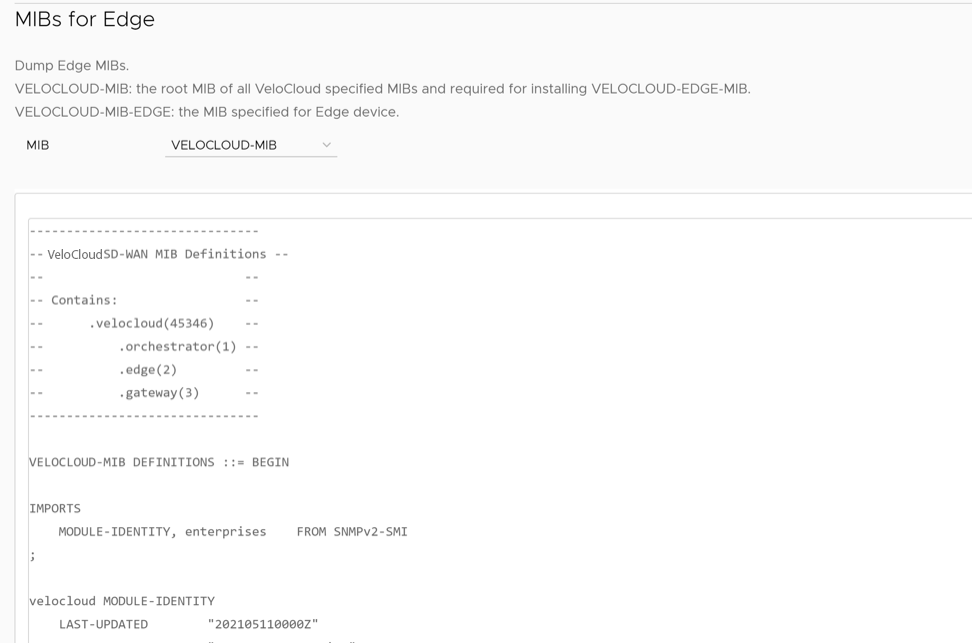The height and width of the screenshot is (643, 972).
Task: Click the 'FROM SNMPv2-SMI' text
Action: 352,531
